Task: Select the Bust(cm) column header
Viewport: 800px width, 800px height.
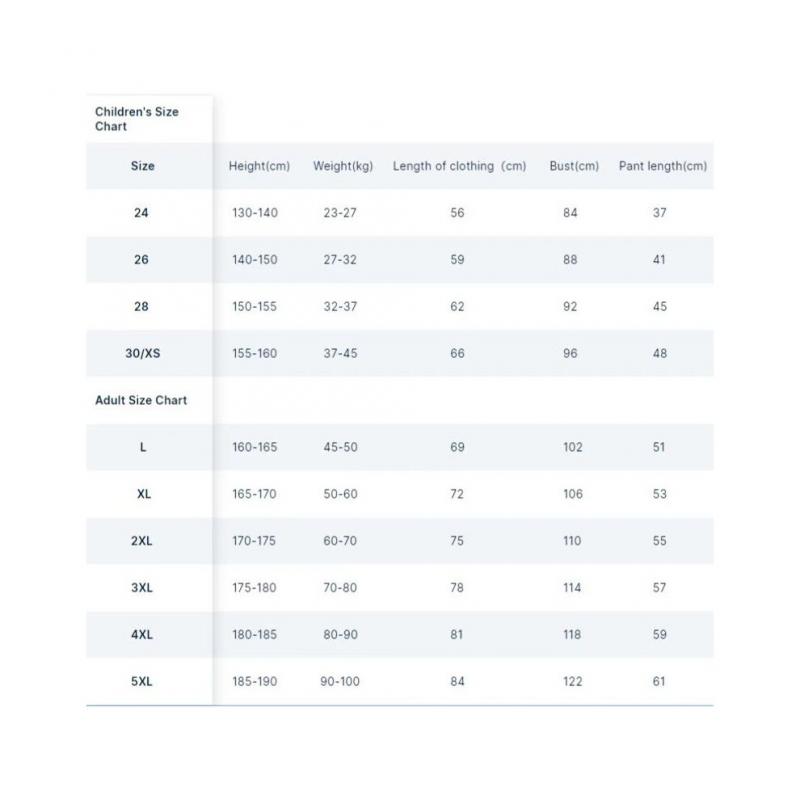Action: click(x=574, y=166)
